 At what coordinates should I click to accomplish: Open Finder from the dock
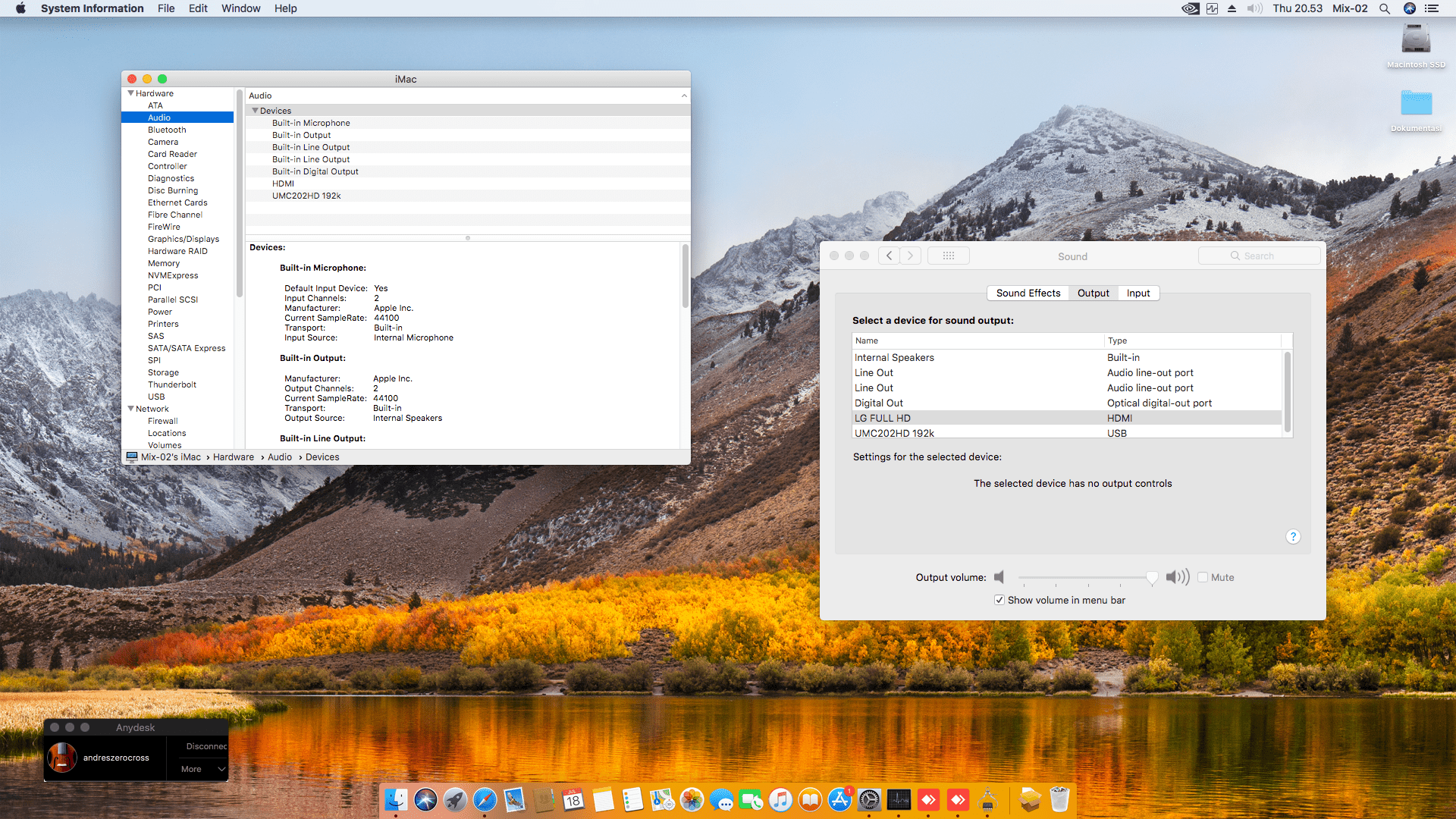pos(396,800)
